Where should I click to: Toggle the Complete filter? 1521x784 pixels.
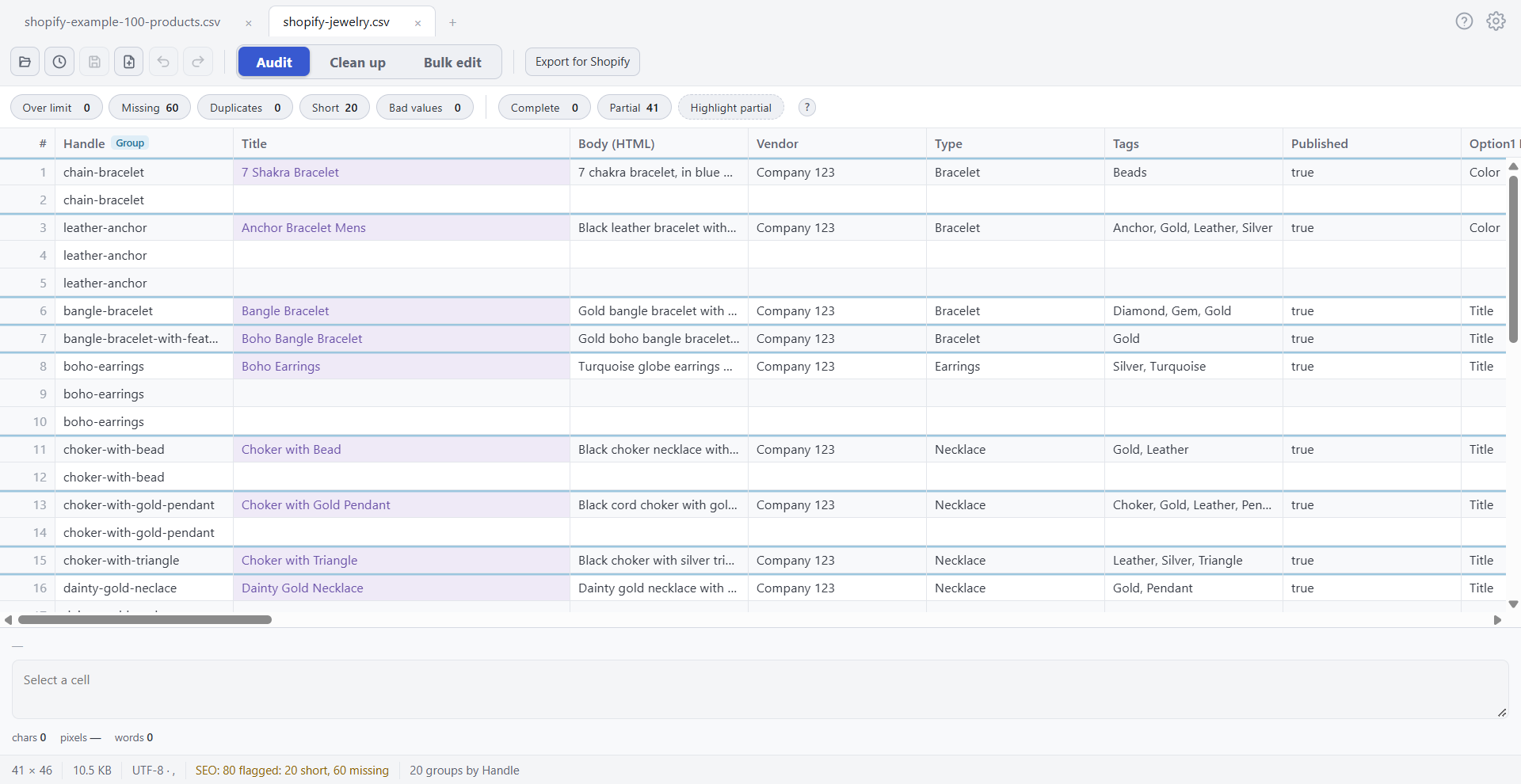(x=544, y=108)
